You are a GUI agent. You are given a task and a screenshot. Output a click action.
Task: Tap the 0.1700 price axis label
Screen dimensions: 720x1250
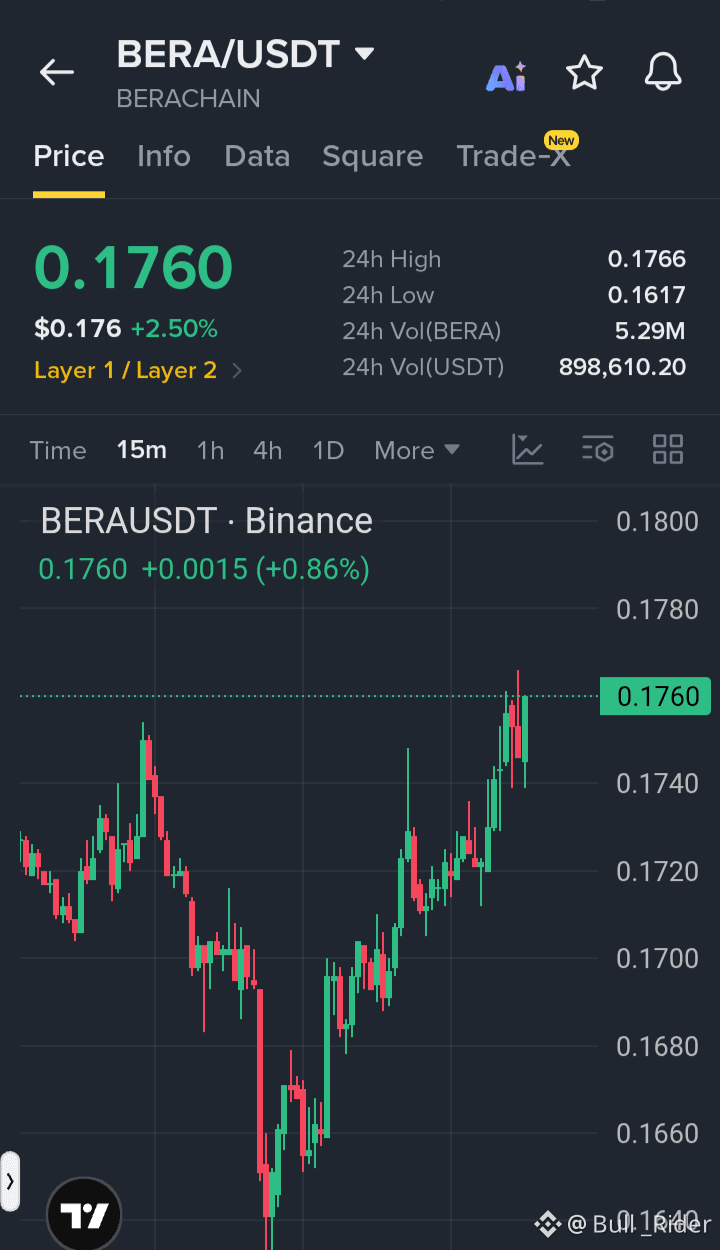[657, 958]
